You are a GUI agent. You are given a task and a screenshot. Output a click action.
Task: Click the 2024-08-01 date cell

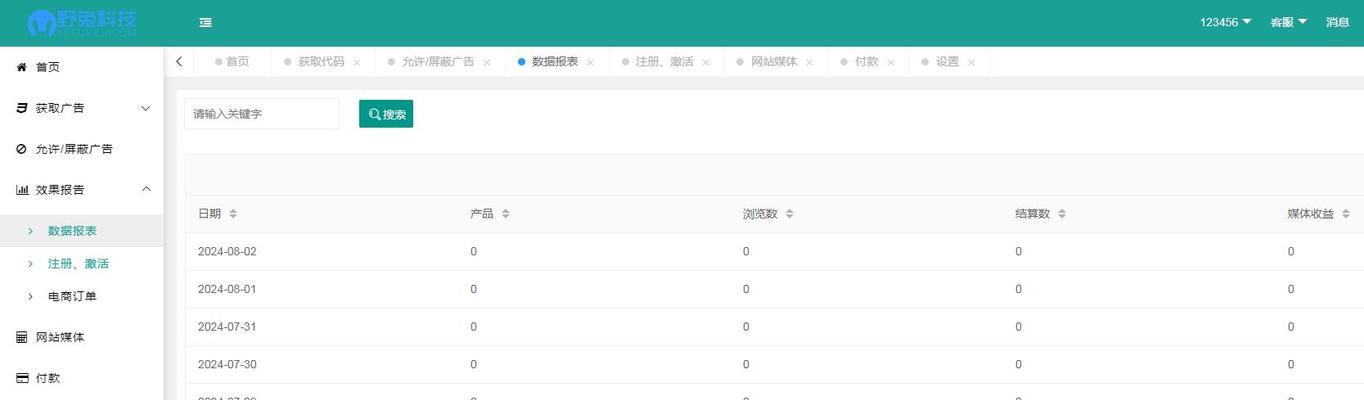tap(227, 289)
